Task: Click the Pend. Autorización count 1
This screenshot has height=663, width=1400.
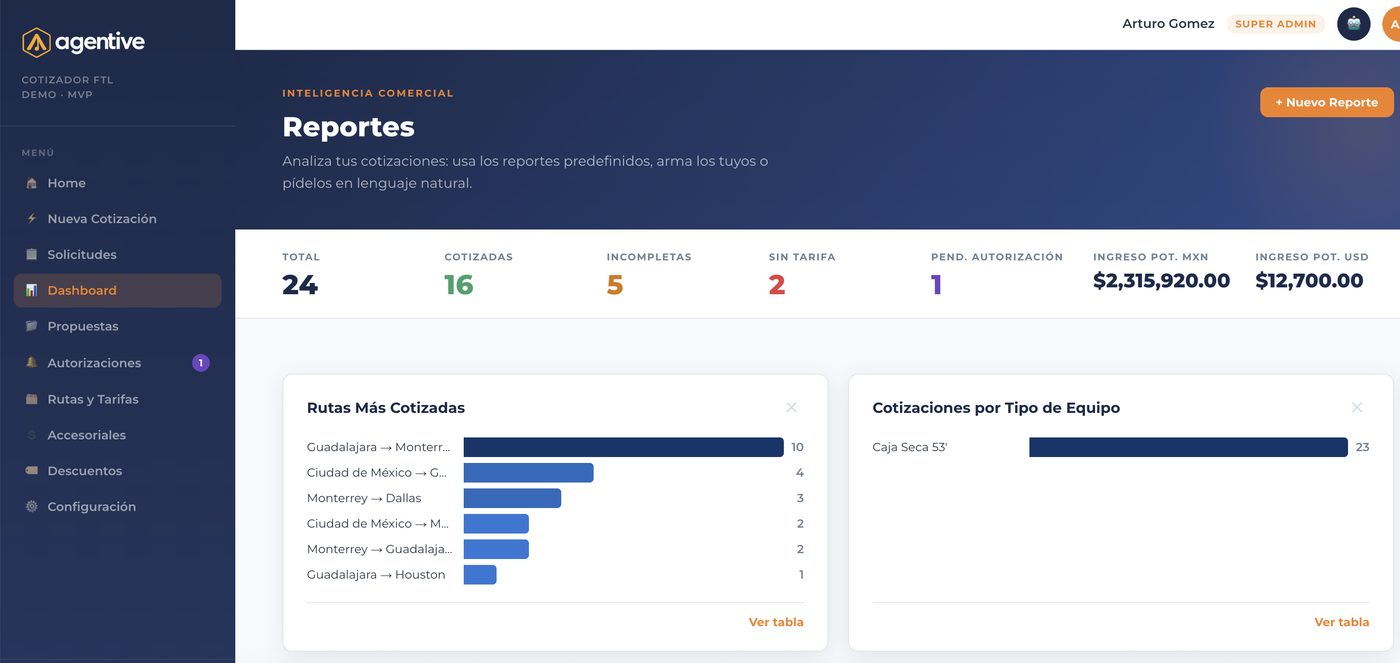Action: pos(937,285)
